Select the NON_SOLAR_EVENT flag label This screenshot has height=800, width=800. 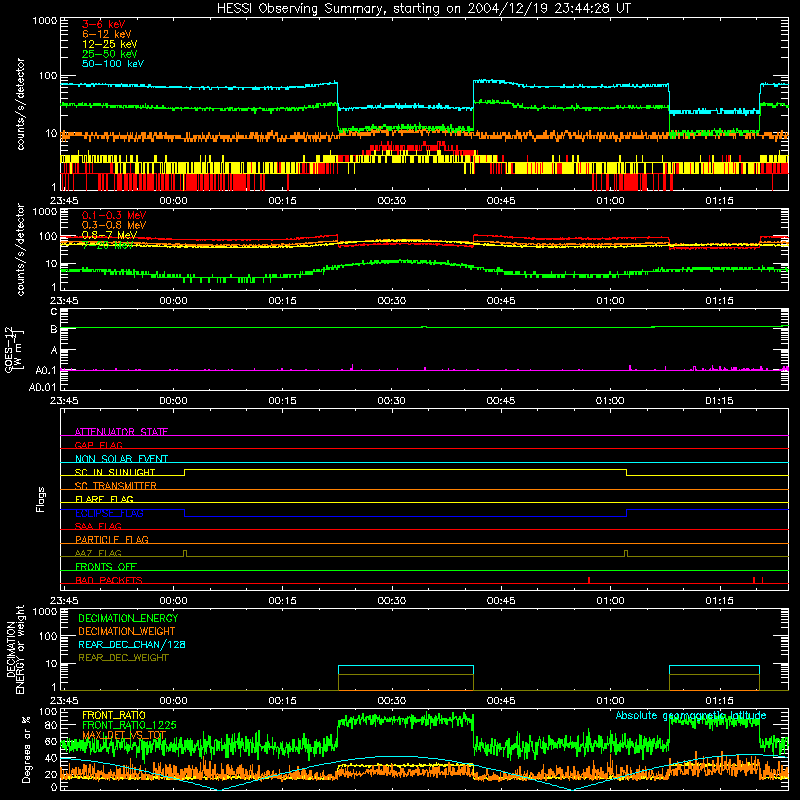click(121, 459)
